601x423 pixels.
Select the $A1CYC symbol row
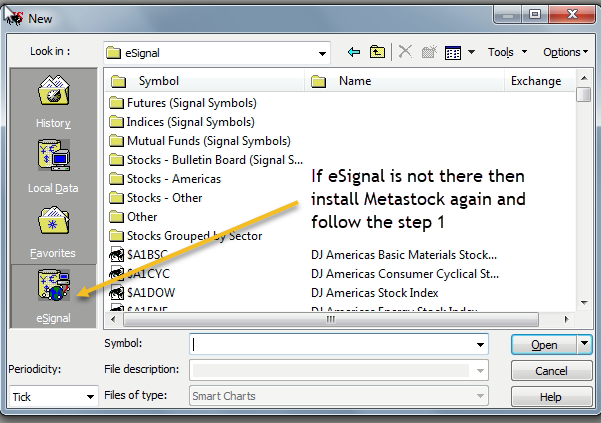click(140, 274)
